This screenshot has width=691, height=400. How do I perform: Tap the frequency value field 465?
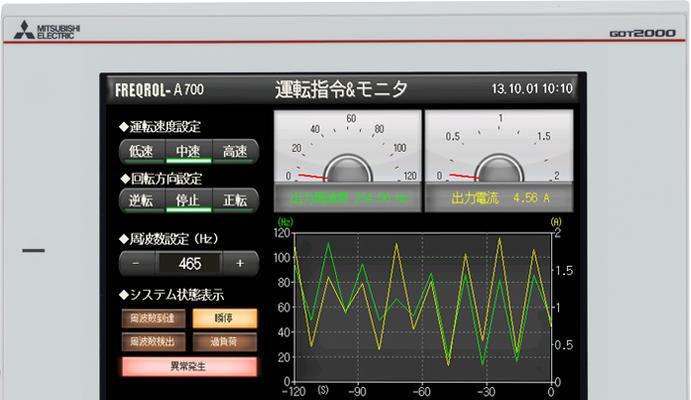tap(189, 263)
